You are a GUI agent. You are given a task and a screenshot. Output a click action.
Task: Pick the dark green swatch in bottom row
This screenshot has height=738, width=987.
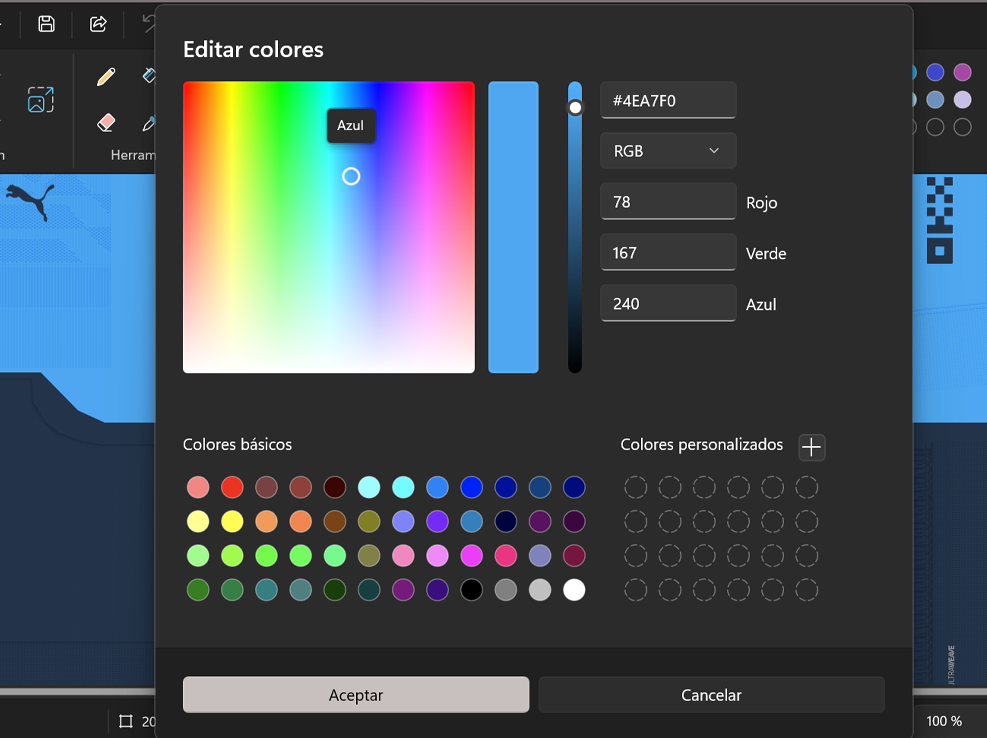[x=335, y=590]
